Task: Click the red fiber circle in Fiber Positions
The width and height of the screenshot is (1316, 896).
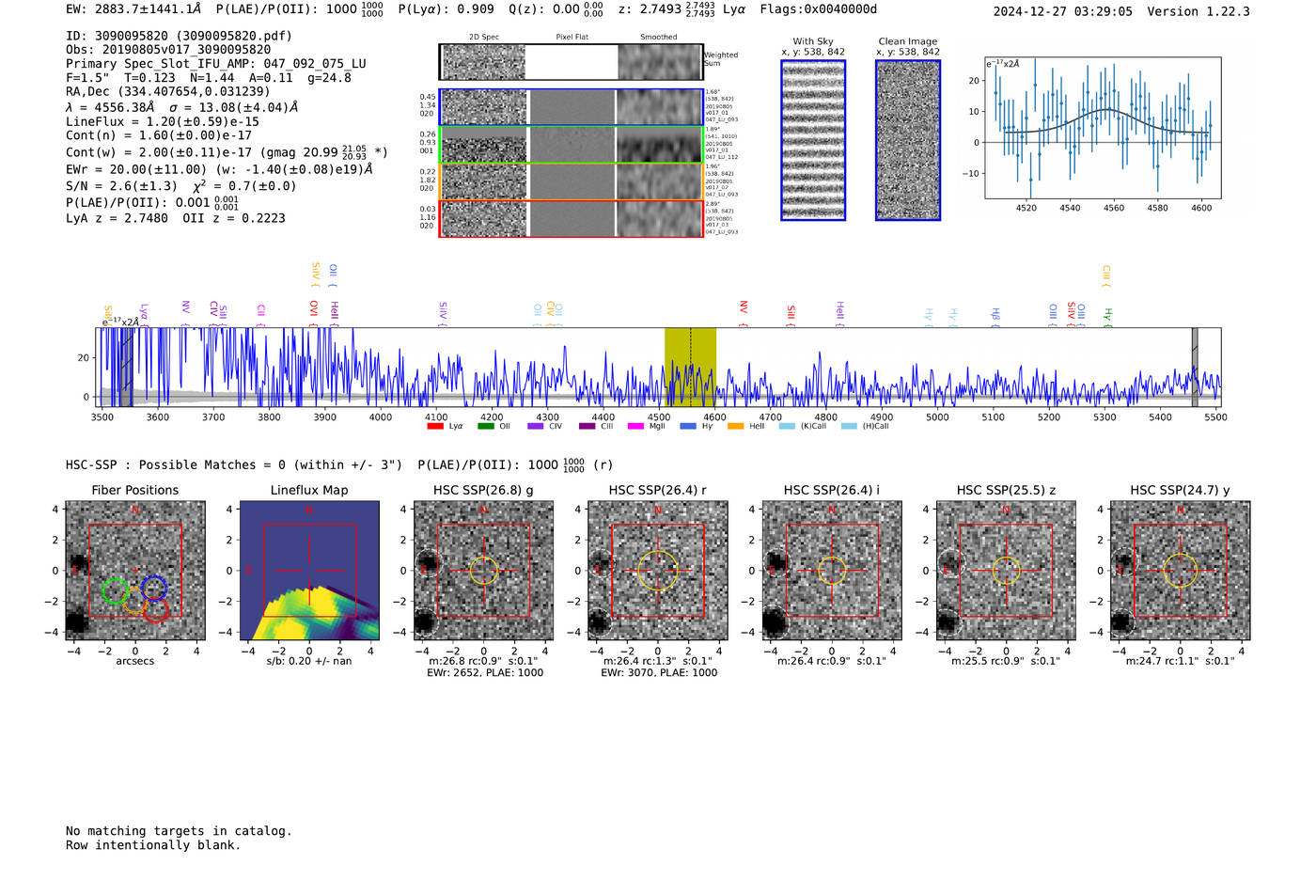Action: click(155, 609)
